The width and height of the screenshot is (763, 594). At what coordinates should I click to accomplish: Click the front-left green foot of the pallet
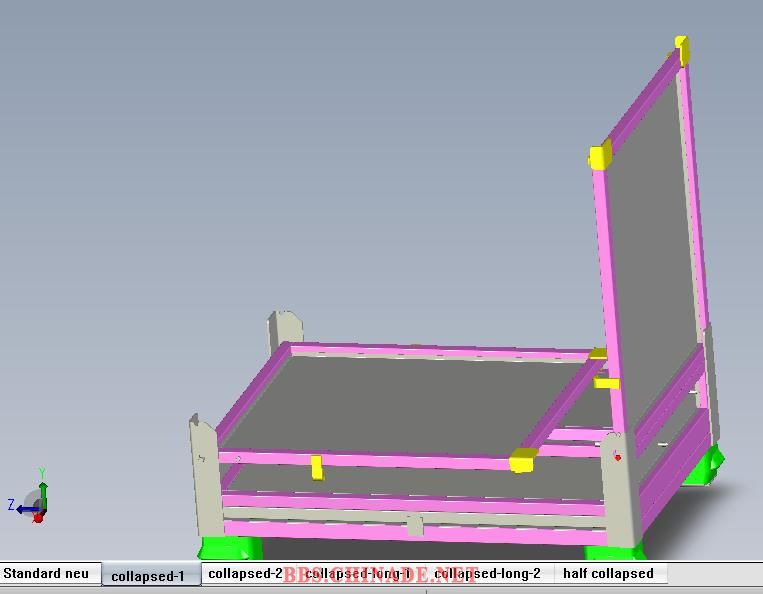(230, 548)
